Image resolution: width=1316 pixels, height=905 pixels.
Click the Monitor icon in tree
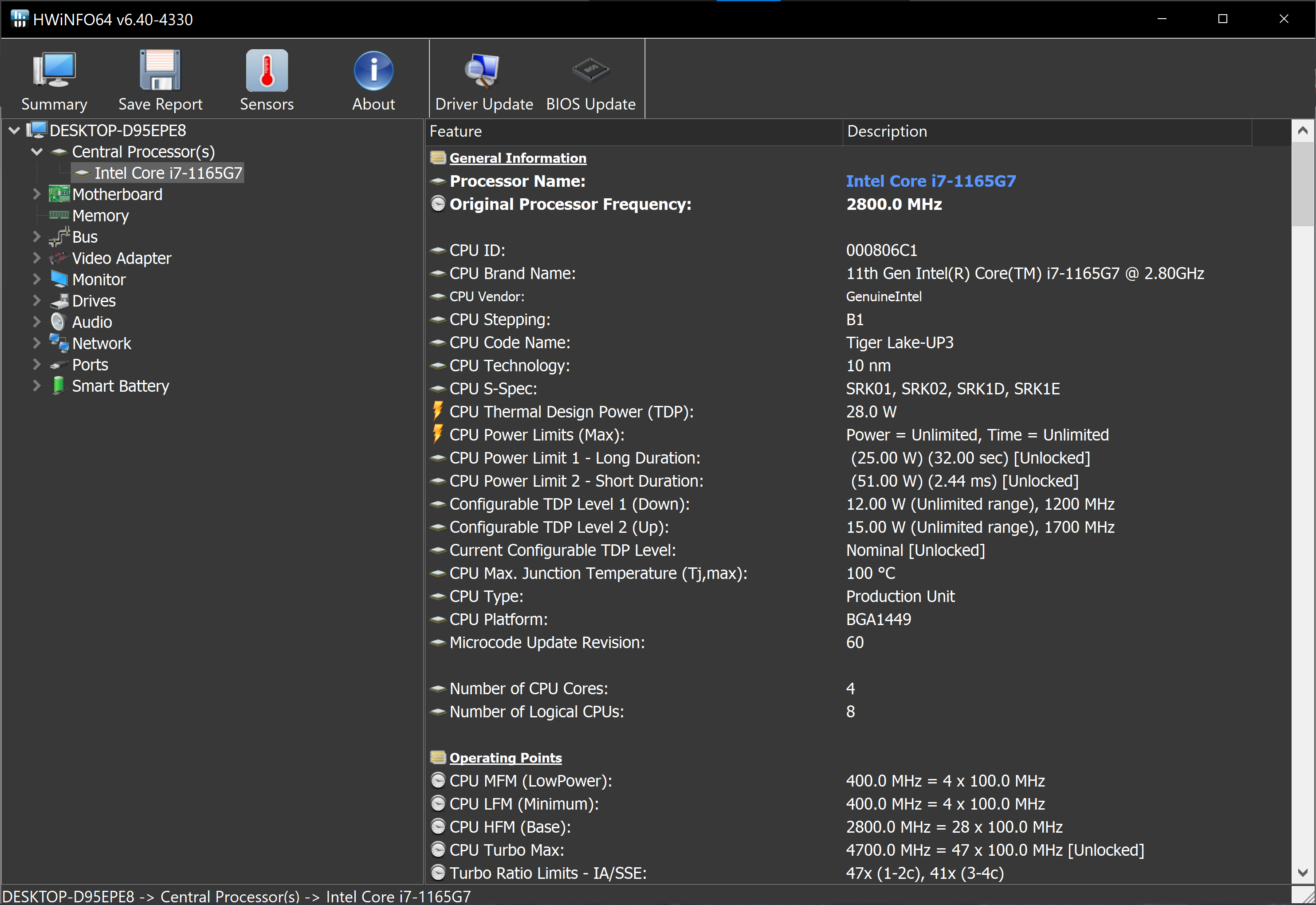[x=59, y=279]
